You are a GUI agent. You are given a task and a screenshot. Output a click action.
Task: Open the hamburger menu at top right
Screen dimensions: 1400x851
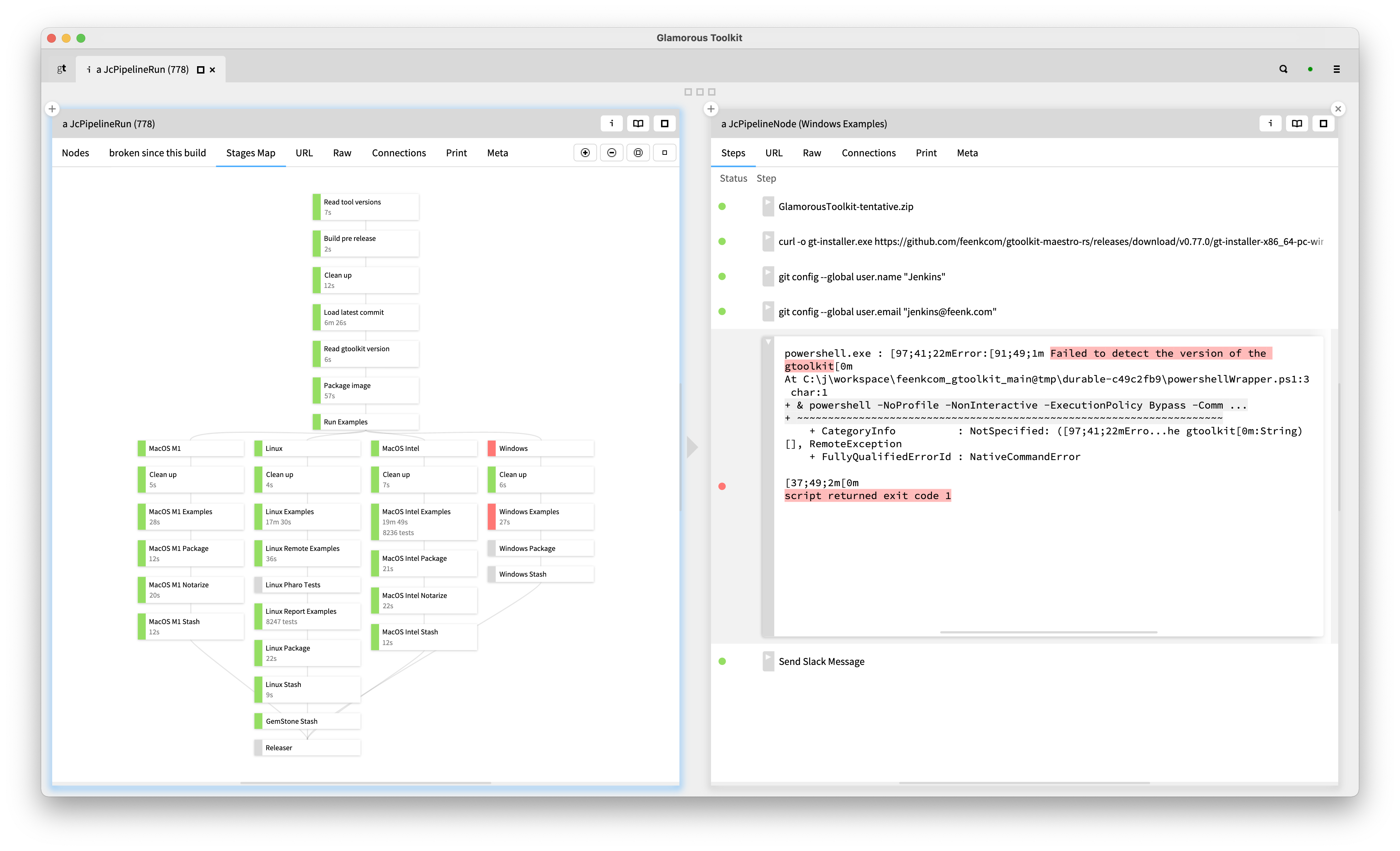[x=1336, y=69]
